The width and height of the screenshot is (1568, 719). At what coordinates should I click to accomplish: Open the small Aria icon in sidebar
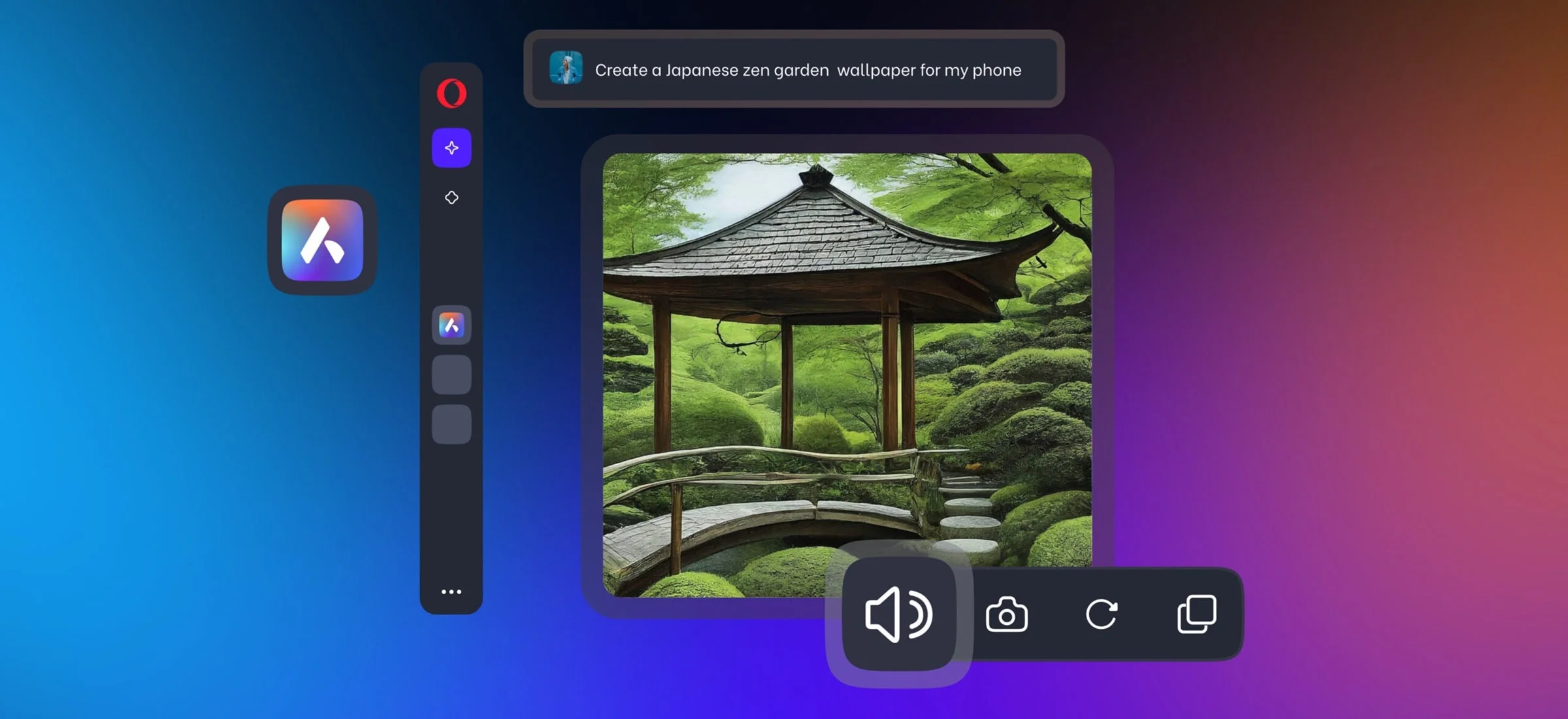[451, 325]
